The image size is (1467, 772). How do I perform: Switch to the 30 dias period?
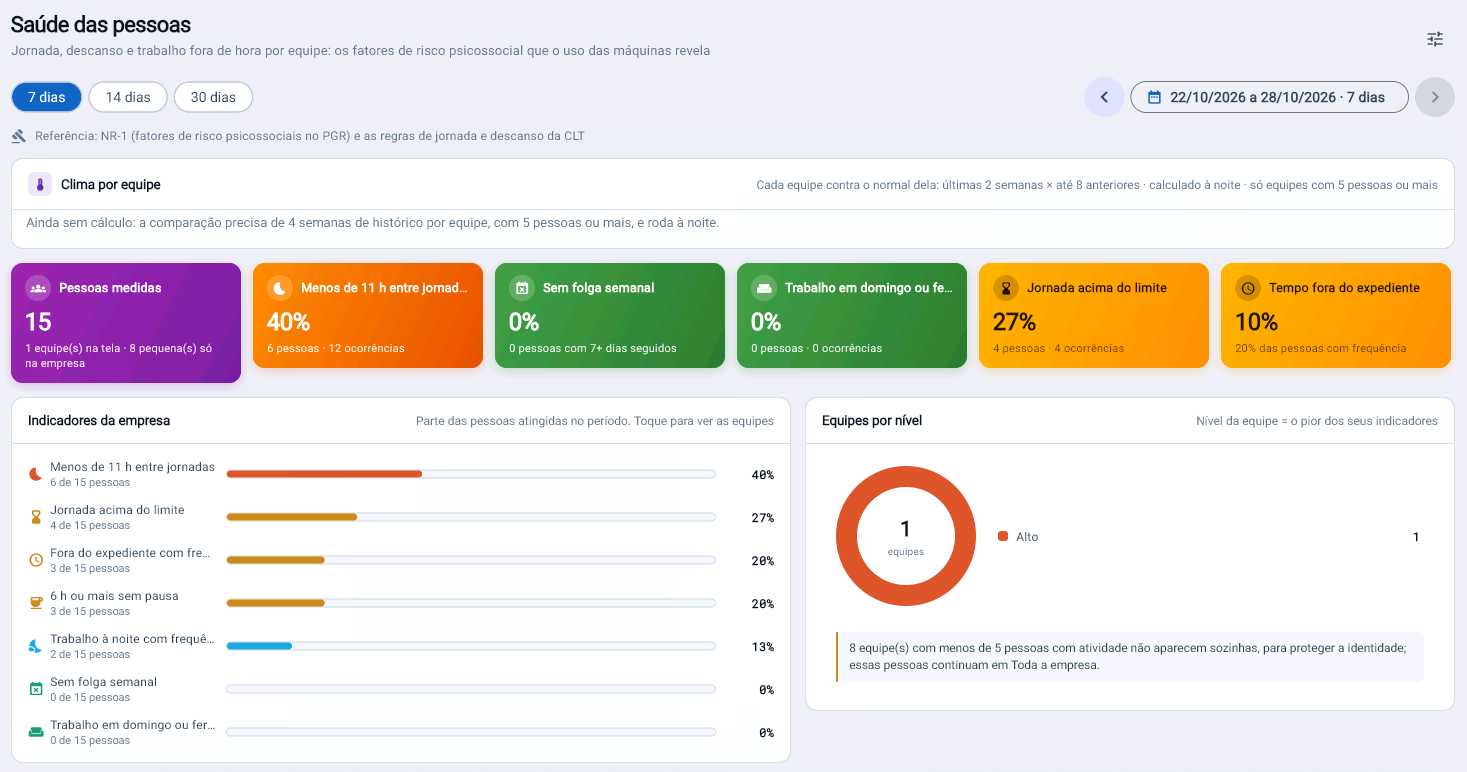[213, 97]
